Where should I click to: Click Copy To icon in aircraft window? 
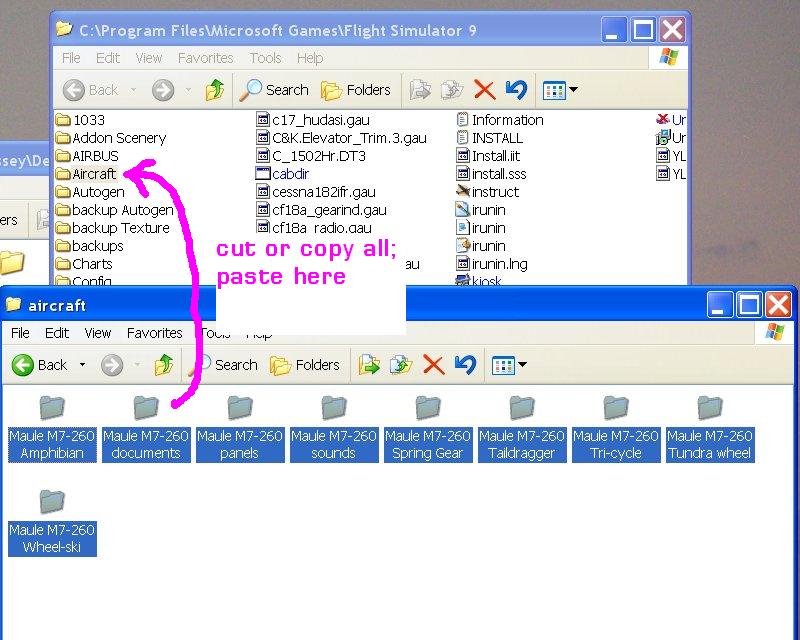pyautogui.click(x=401, y=365)
